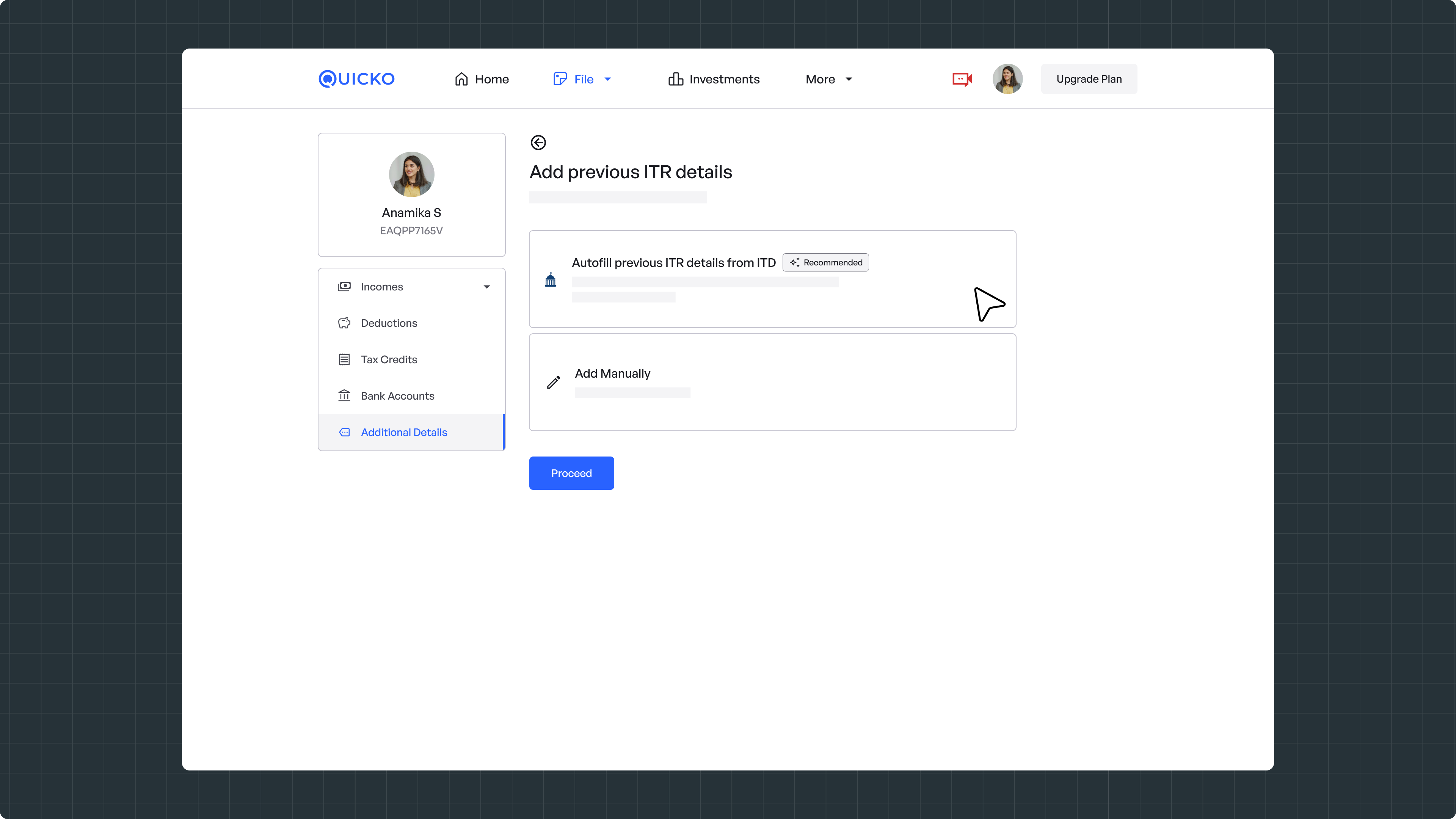Expand the File dropdown arrow

point(607,79)
